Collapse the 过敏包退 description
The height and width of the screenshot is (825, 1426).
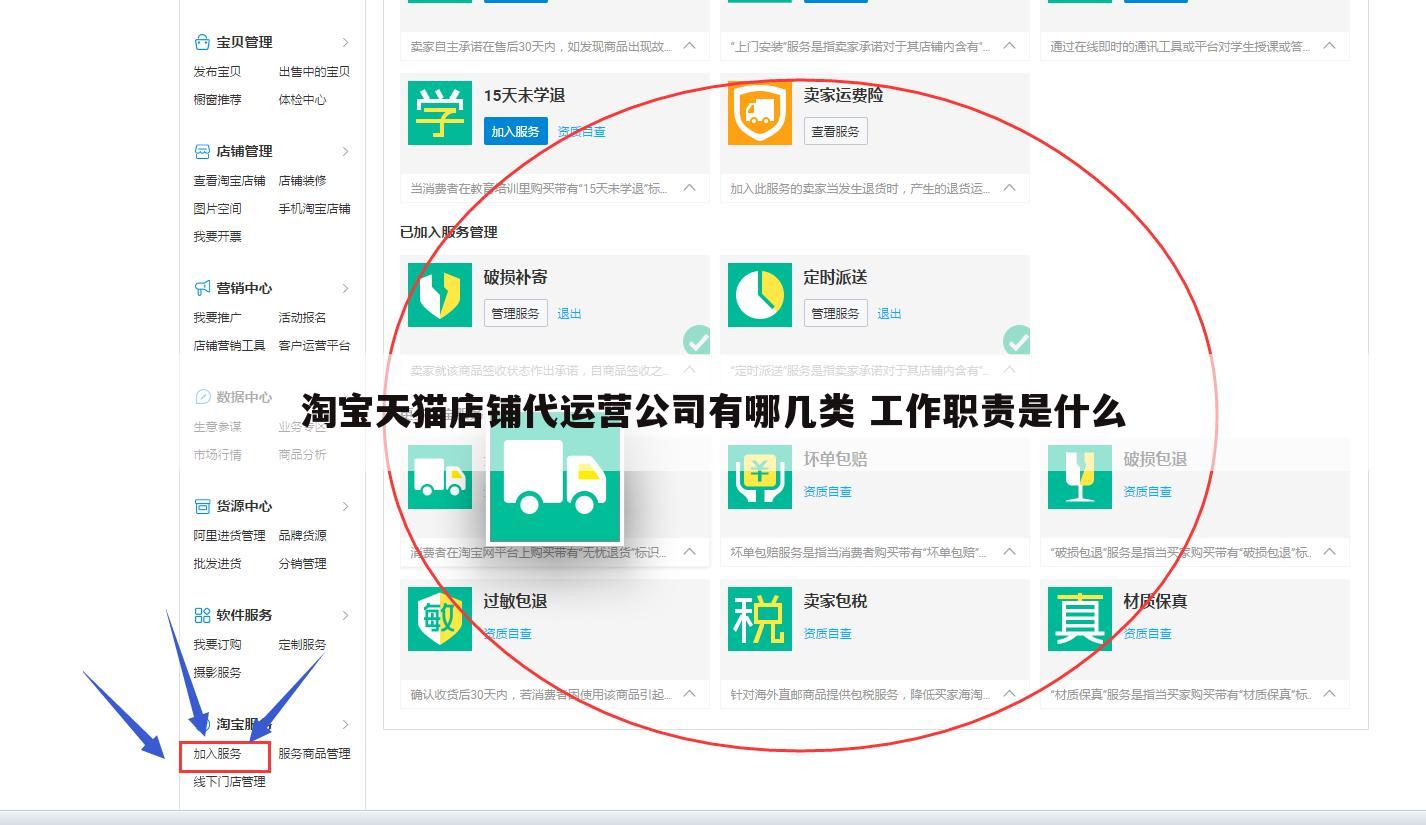[689, 694]
